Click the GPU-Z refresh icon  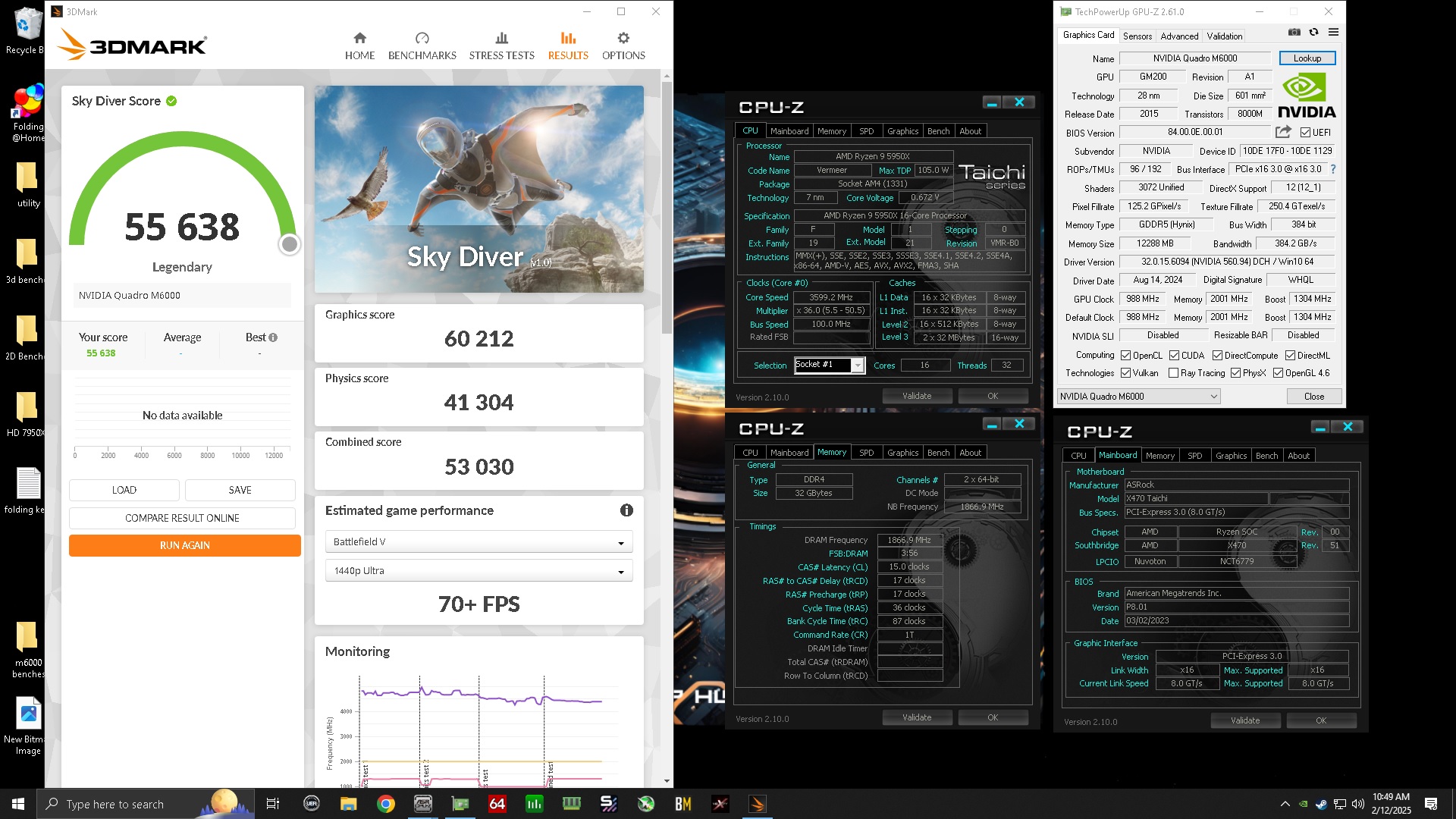1313,32
